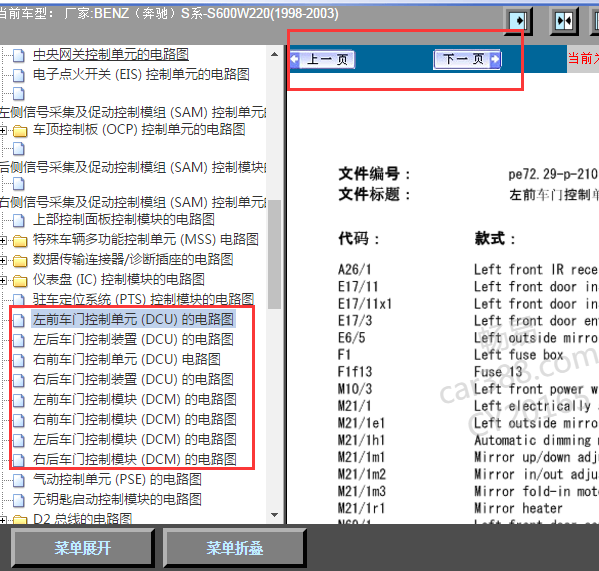599x571 pixels.
Task: Click code F1f13 in the document list
Action: click(355, 372)
